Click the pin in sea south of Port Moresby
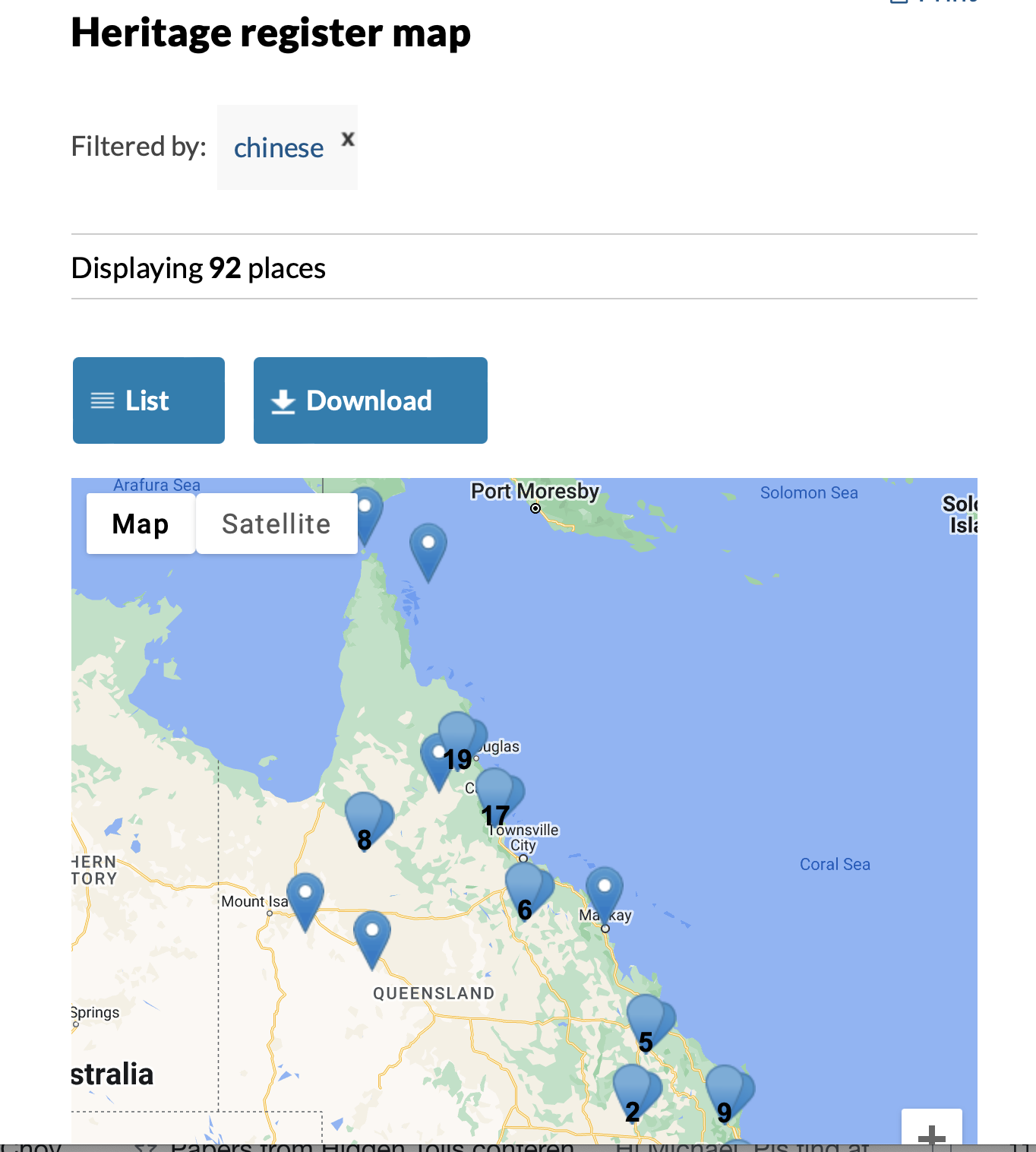 point(428,549)
